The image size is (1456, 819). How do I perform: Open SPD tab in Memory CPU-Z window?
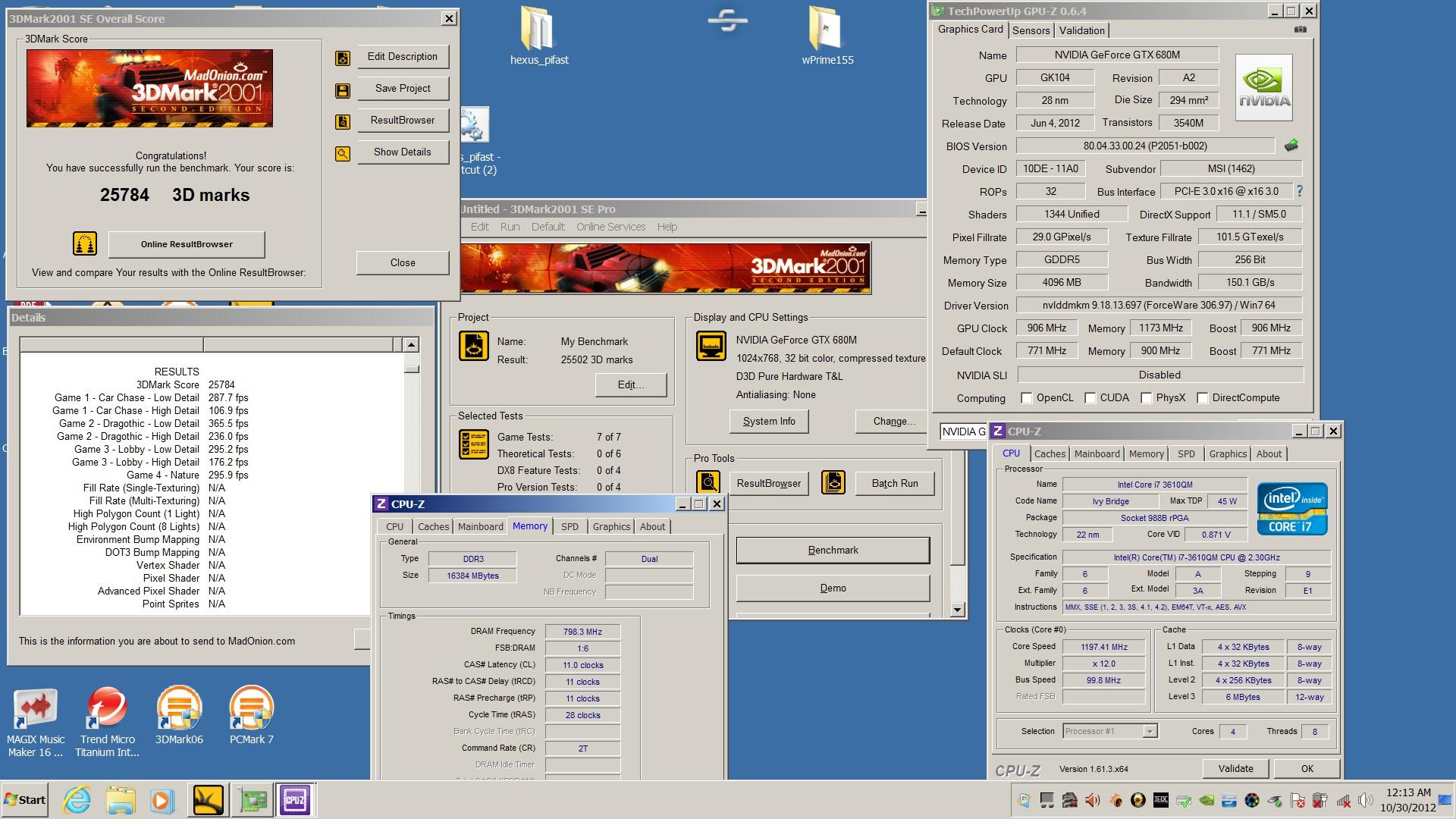[570, 526]
